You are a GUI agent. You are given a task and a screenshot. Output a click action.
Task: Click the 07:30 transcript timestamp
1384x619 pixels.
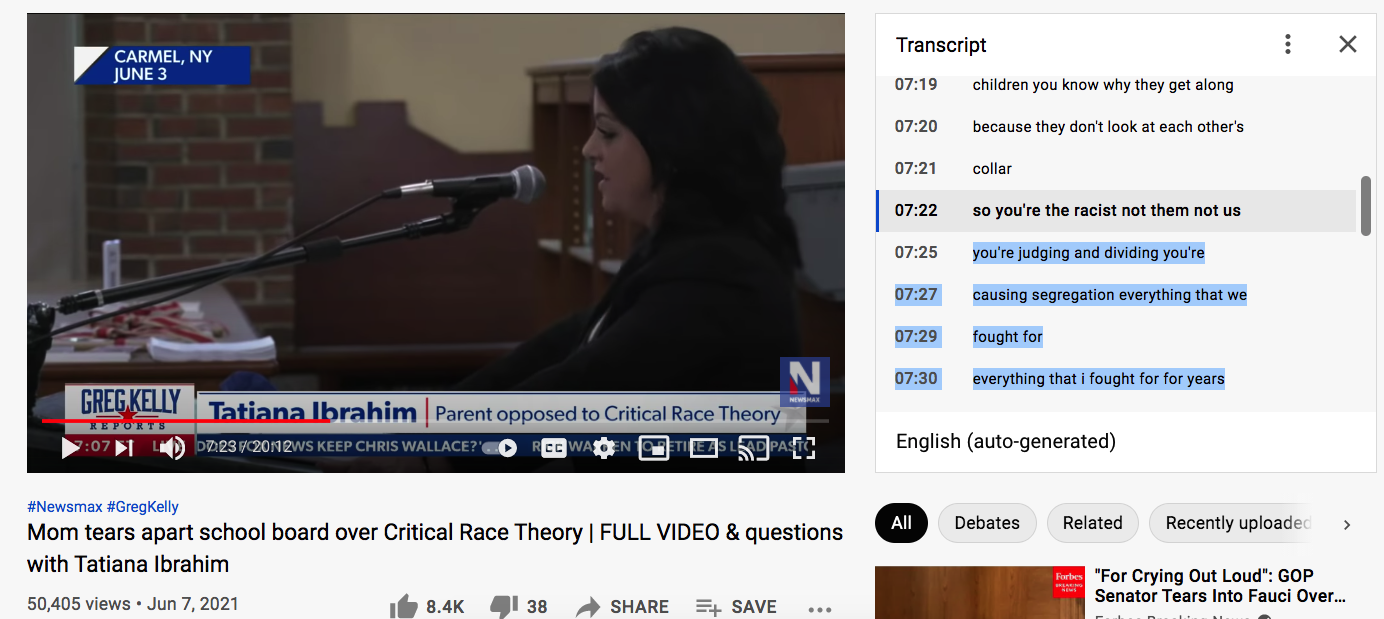point(916,379)
